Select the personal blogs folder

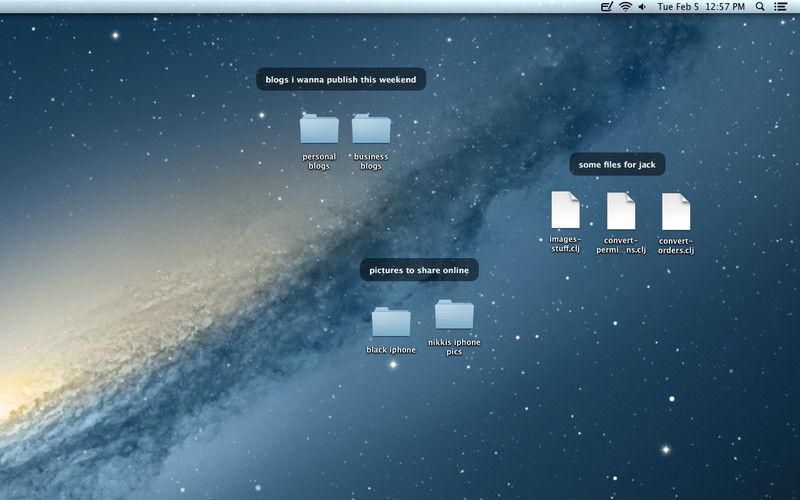pyautogui.click(x=319, y=129)
